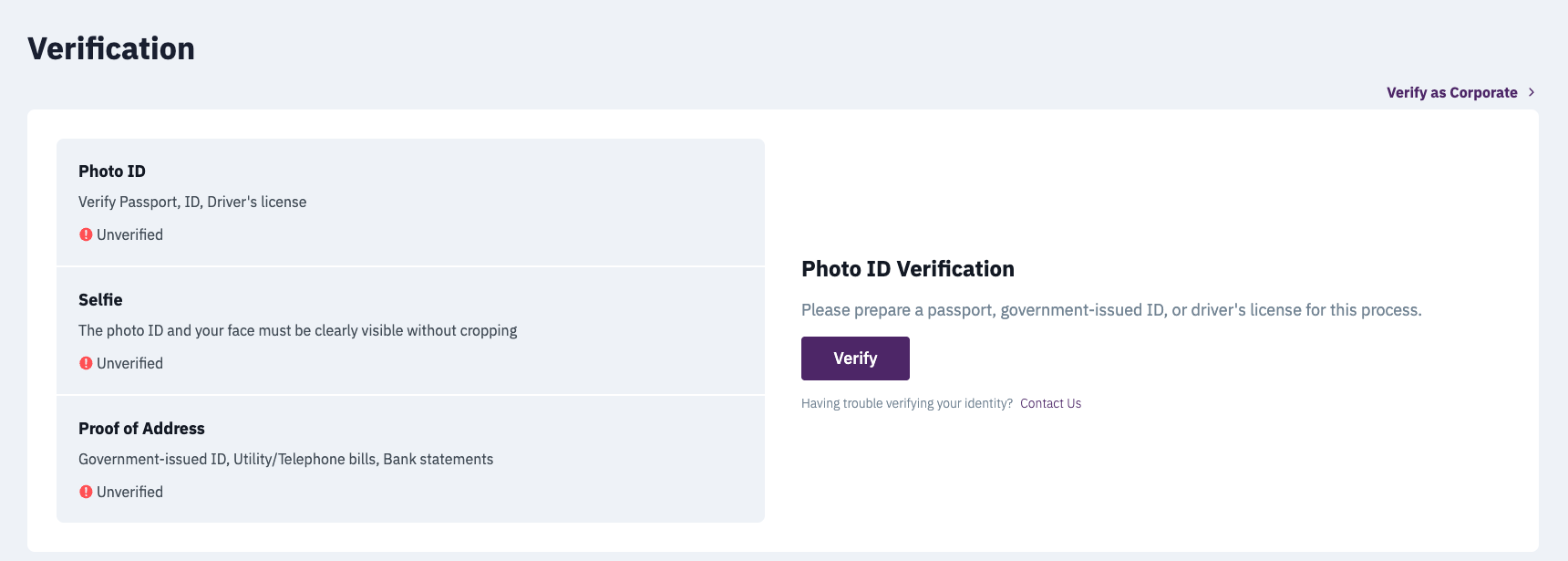The height and width of the screenshot is (561, 1568).
Task: Click 'Having trouble verifying your identity?' text
Action: 907,403
